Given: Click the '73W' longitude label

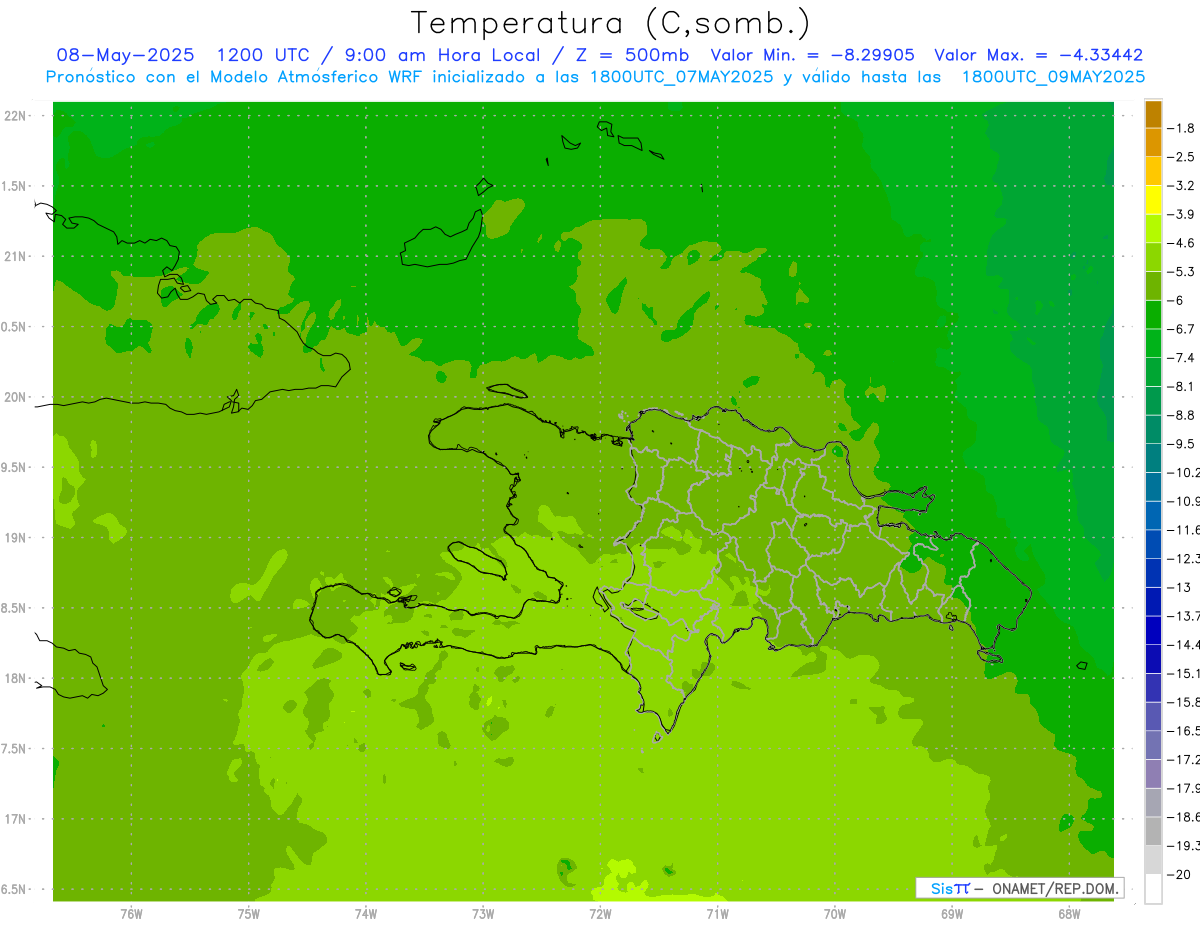Looking at the screenshot, I should click(x=483, y=914).
